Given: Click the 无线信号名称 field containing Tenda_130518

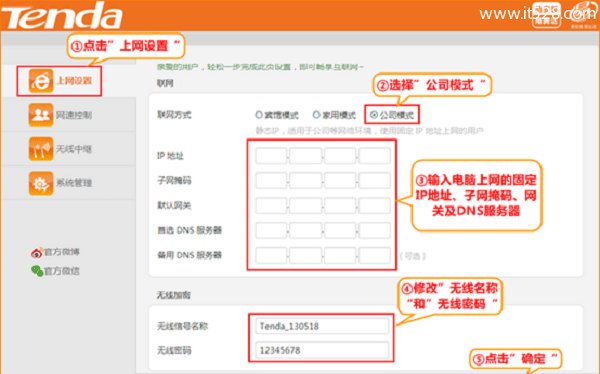Looking at the screenshot, I should coord(322,326).
